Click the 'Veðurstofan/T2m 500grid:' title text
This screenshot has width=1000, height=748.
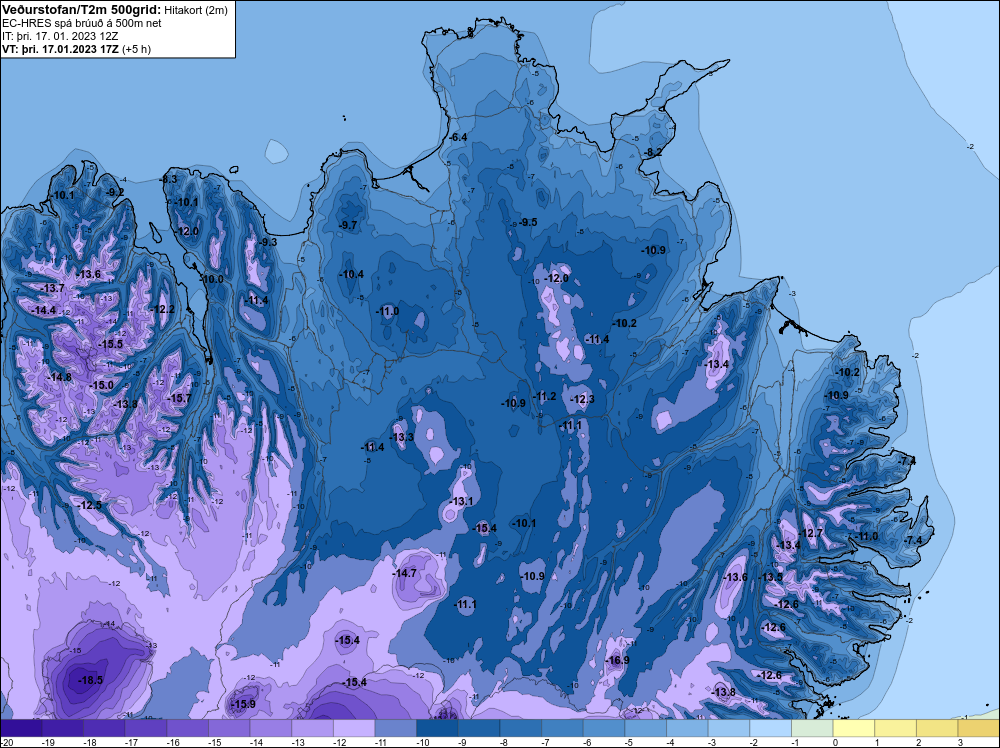(x=81, y=9)
